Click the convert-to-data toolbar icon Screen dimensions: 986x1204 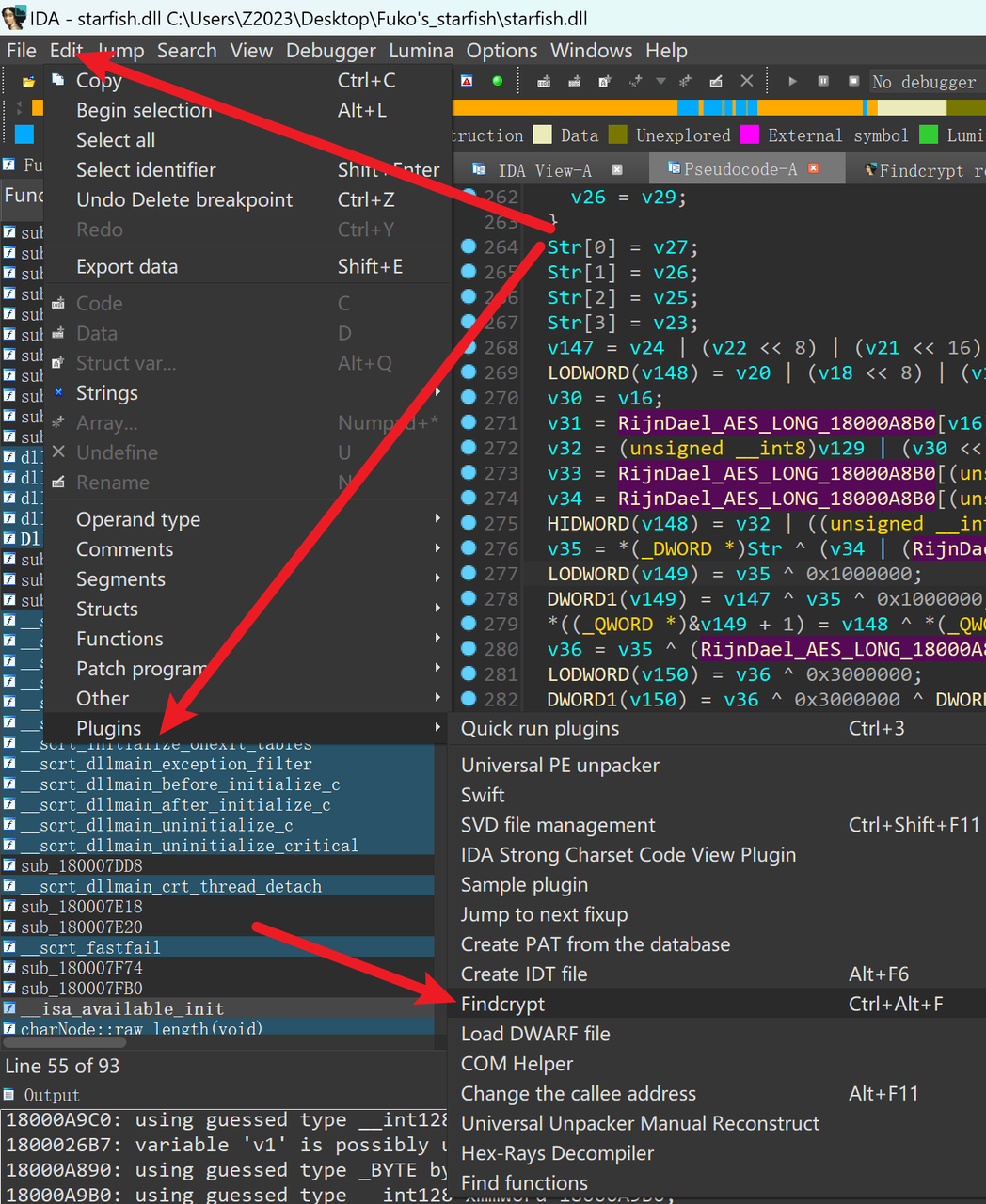pyautogui.click(x=574, y=82)
